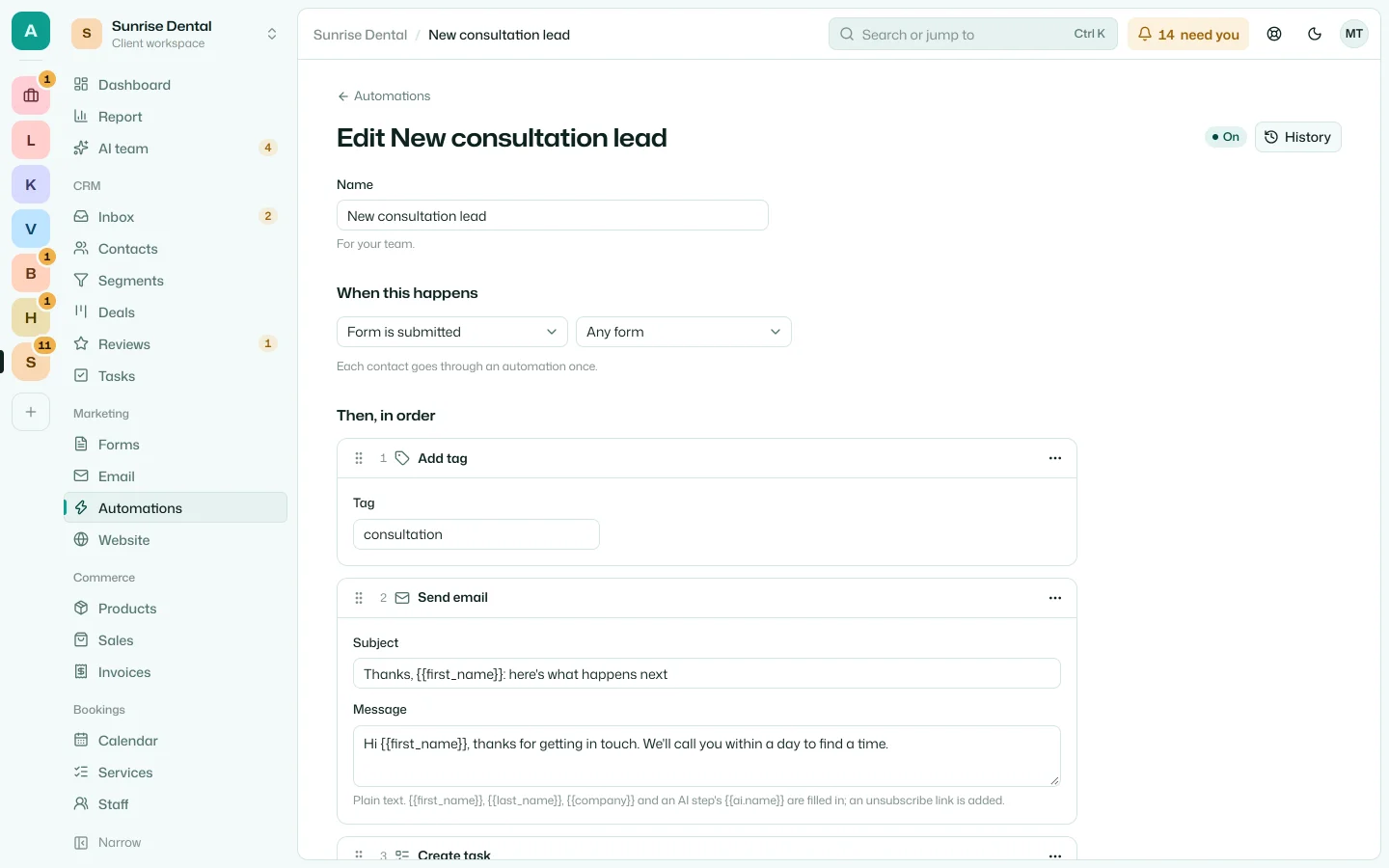Open more options for Add tag step
The width and height of the screenshot is (1389, 868).
point(1055,458)
